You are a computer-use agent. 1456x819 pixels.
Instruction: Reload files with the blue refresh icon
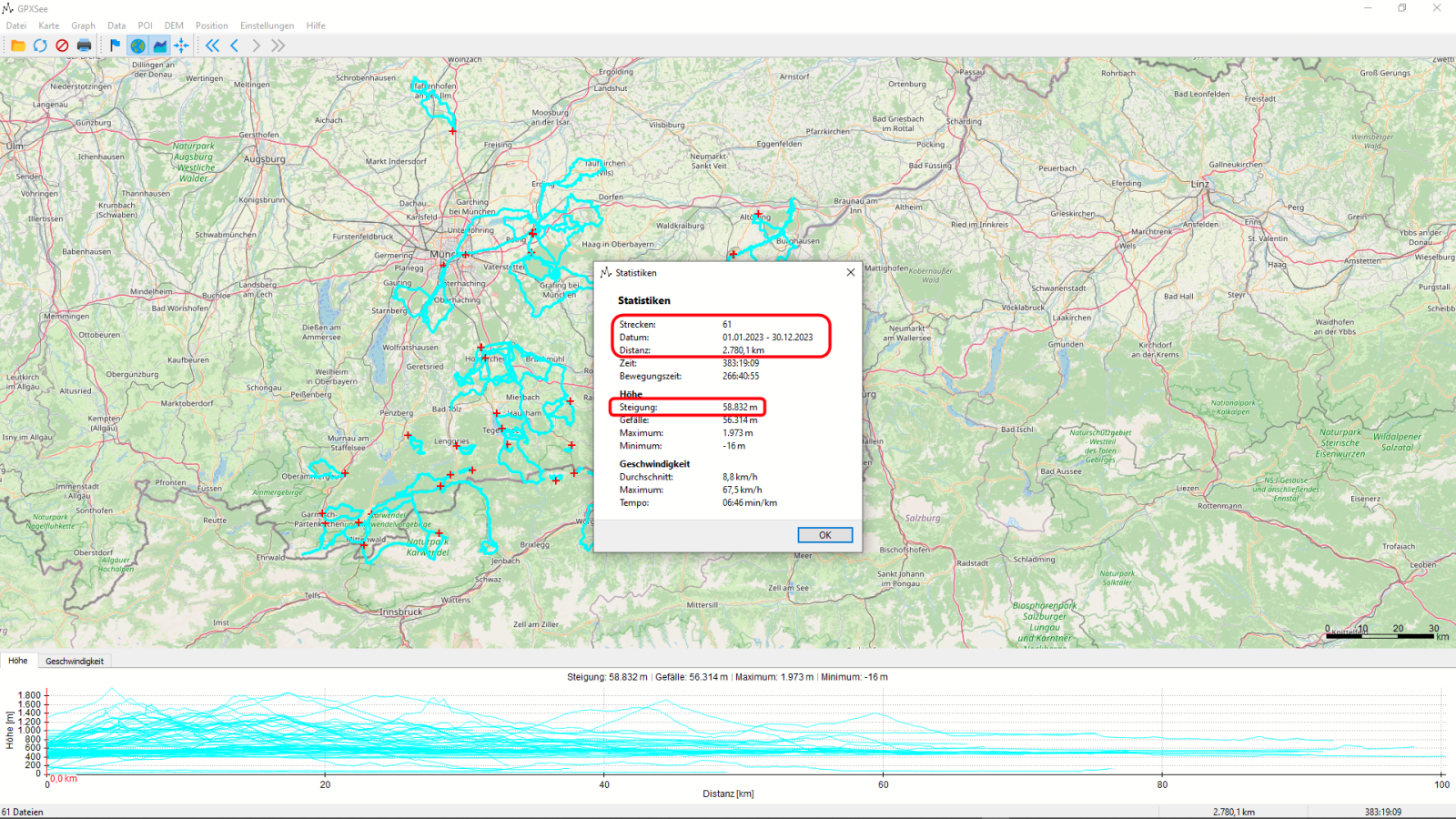coord(40,45)
